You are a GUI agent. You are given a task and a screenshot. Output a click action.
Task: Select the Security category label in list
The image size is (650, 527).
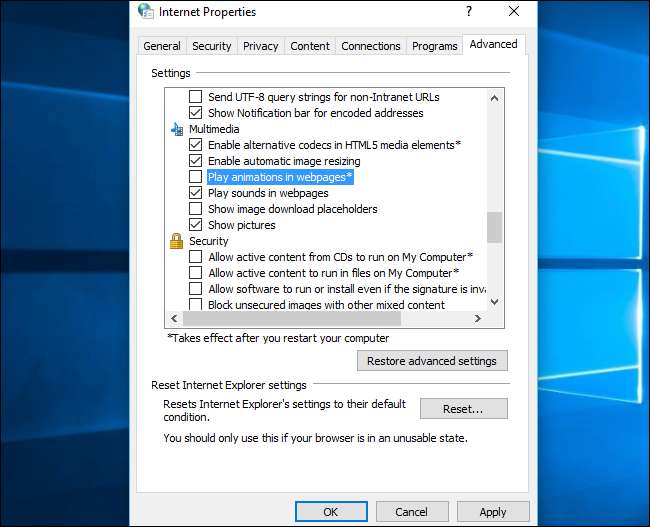click(209, 241)
